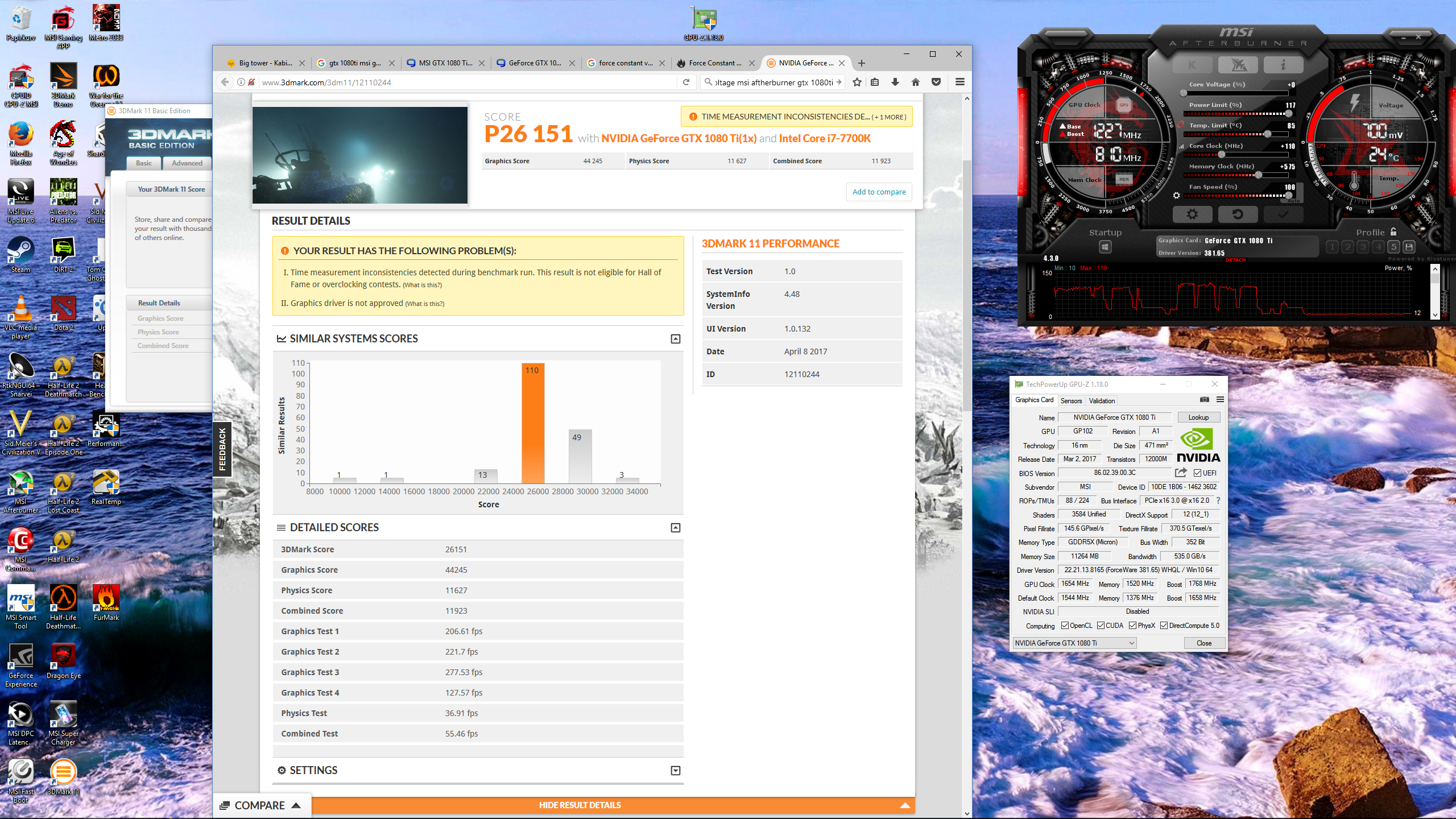The height and width of the screenshot is (819, 1456).
Task: Apply Afterburner settings with the checkmark button
Action: point(1283,214)
